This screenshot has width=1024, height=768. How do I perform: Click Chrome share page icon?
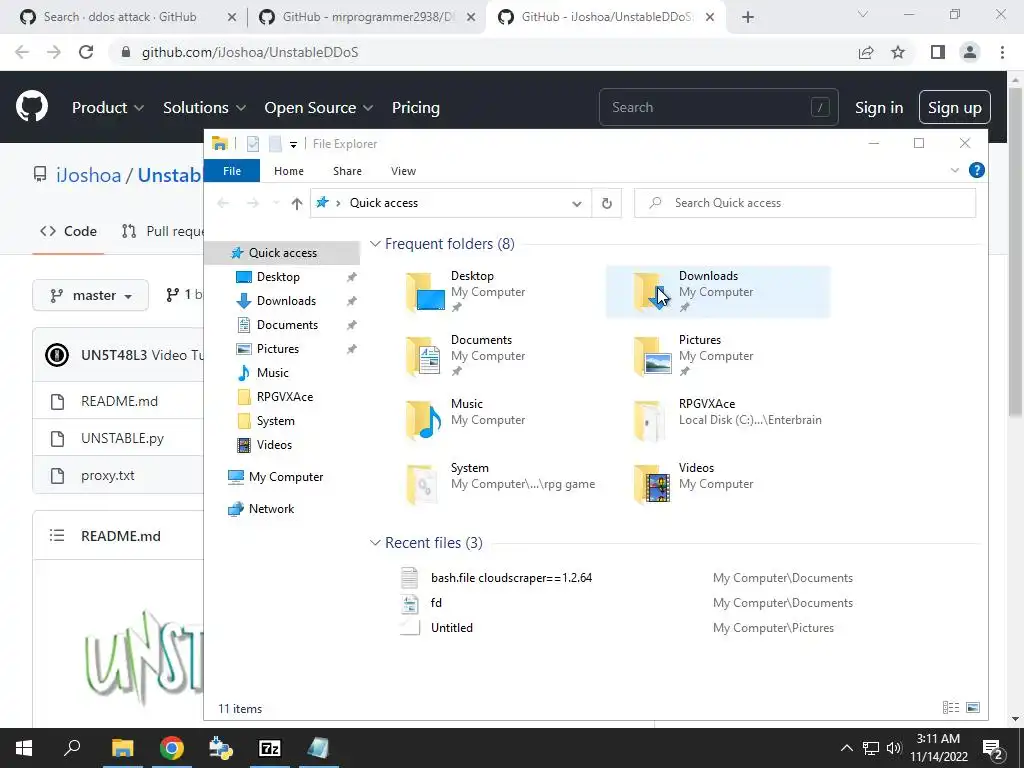[x=866, y=52]
